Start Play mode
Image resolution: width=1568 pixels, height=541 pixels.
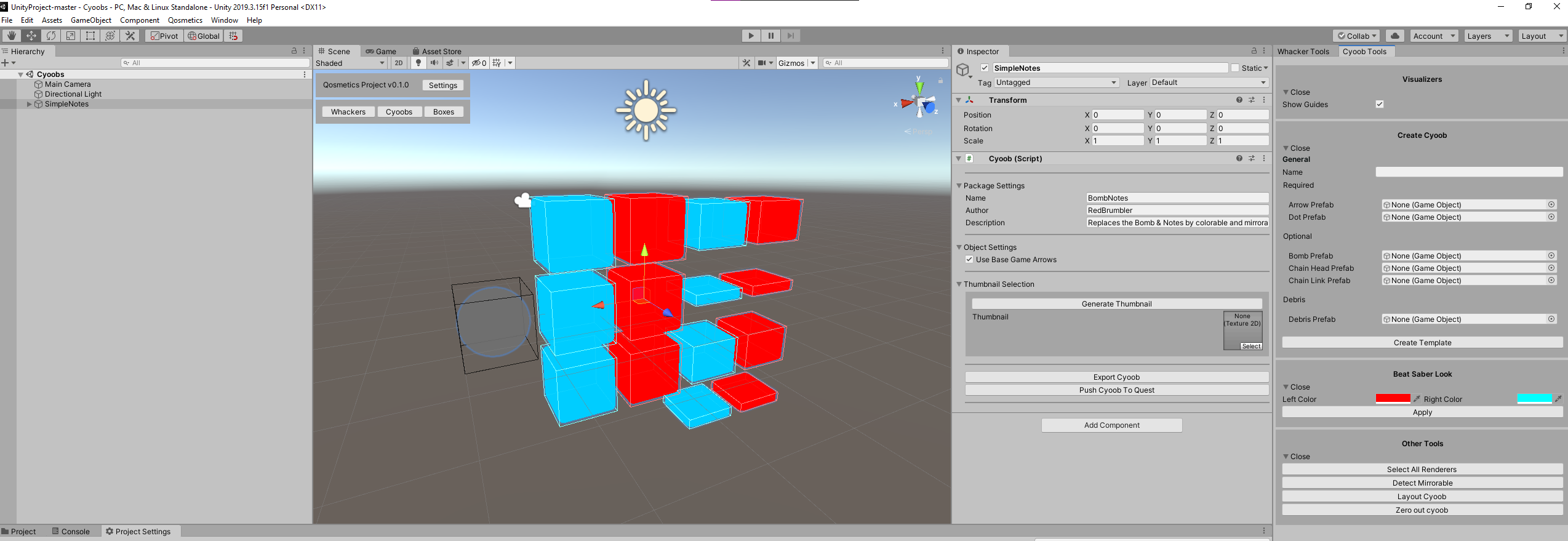751,36
